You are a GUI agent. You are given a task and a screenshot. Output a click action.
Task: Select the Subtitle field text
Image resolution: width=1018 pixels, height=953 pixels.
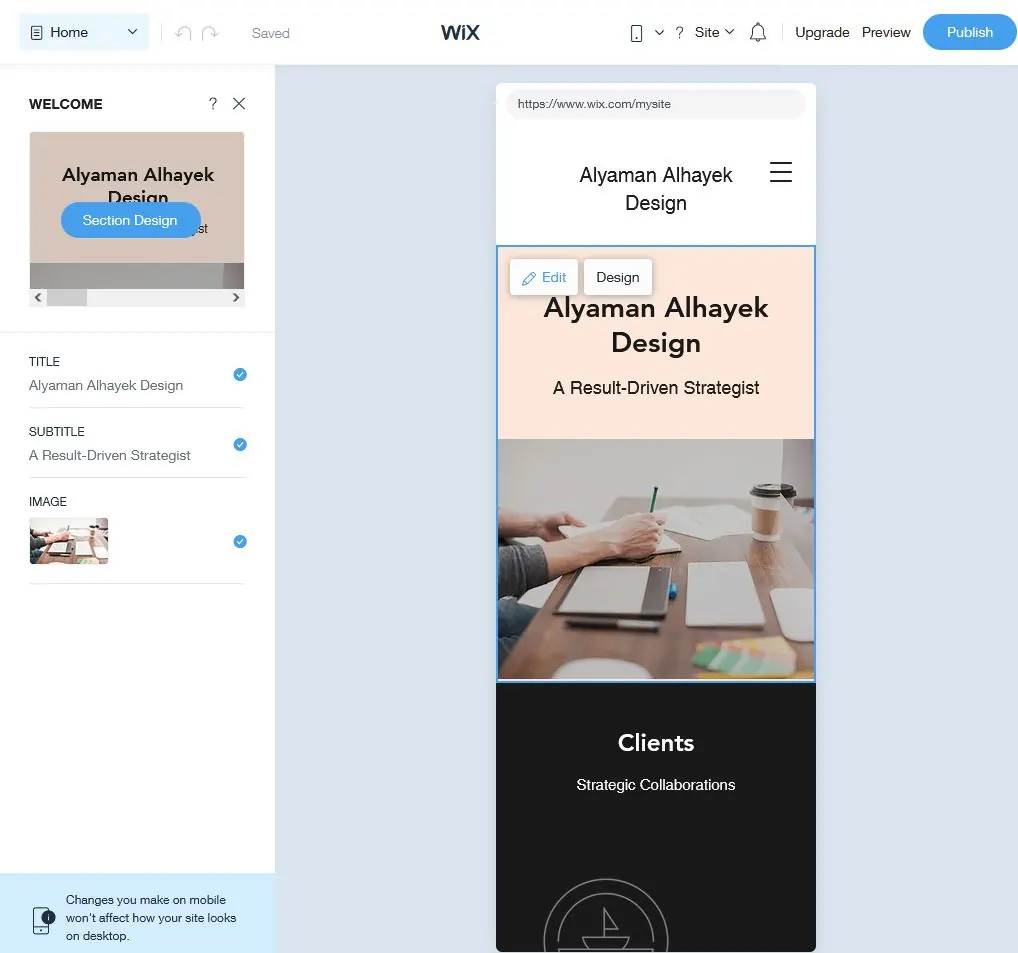pyautogui.click(x=110, y=456)
